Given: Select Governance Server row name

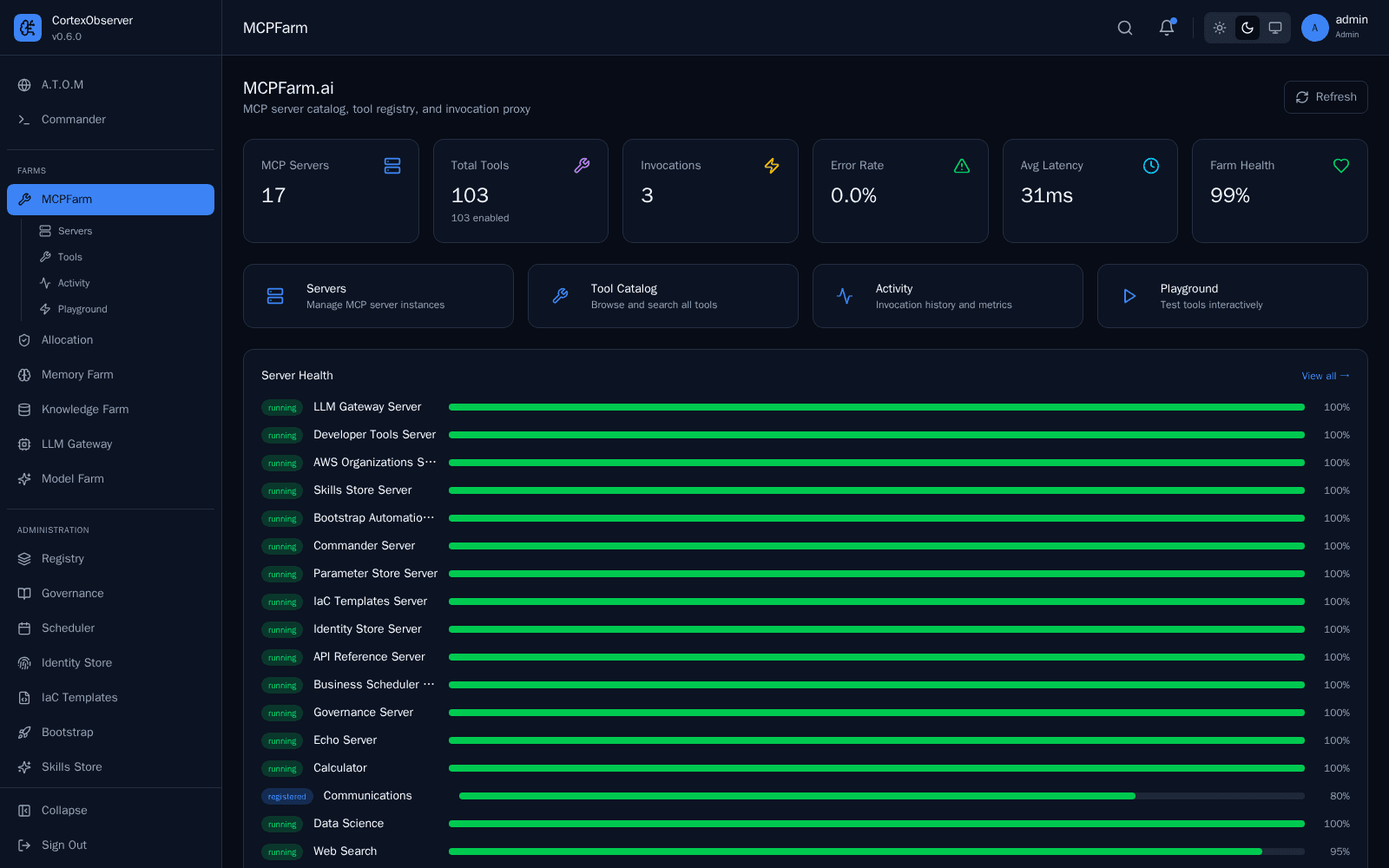Looking at the screenshot, I should click(363, 713).
